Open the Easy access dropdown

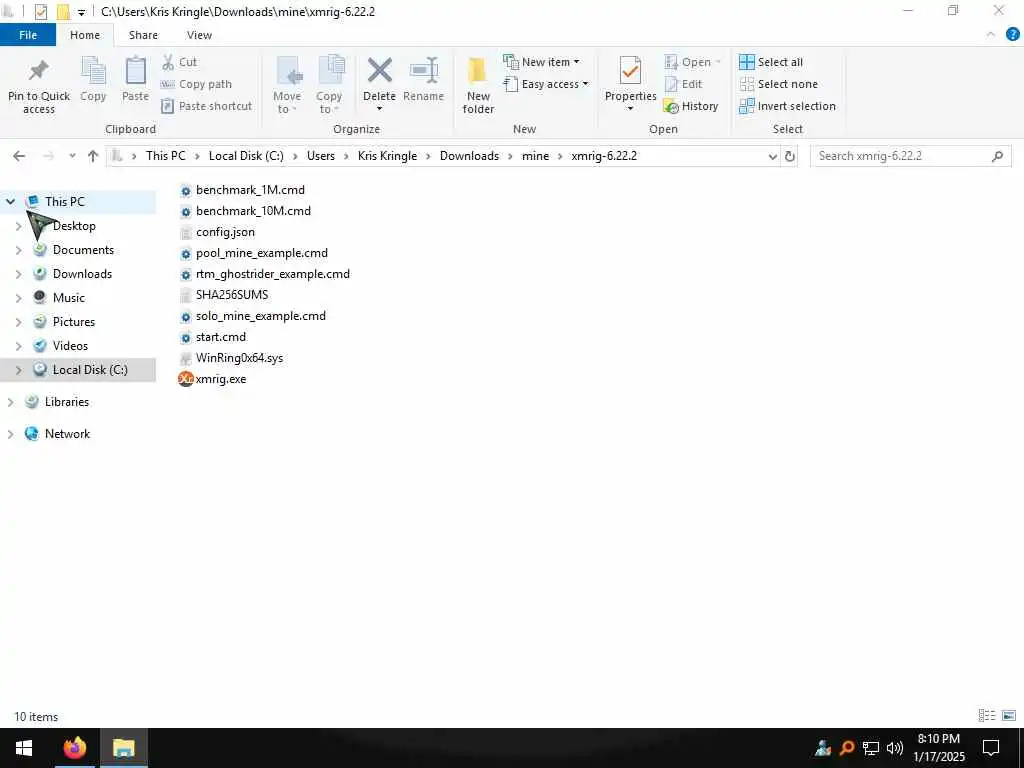click(546, 84)
